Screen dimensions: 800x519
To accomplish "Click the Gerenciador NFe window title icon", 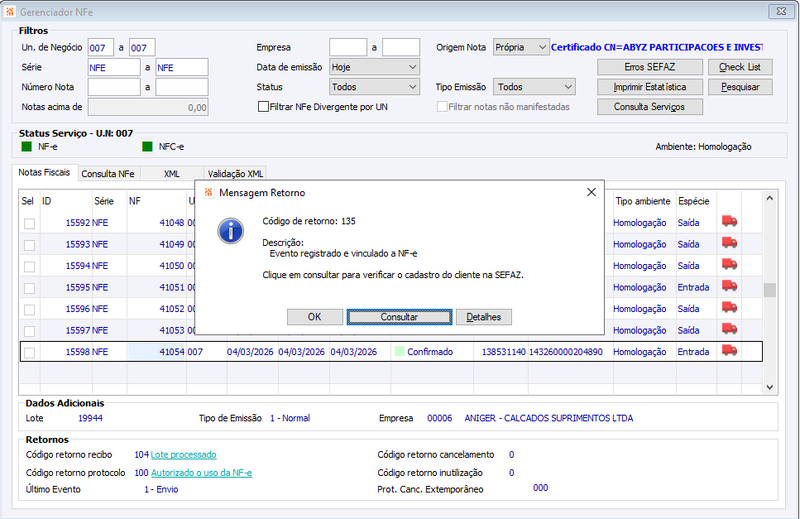I will pyautogui.click(x=10, y=11).
